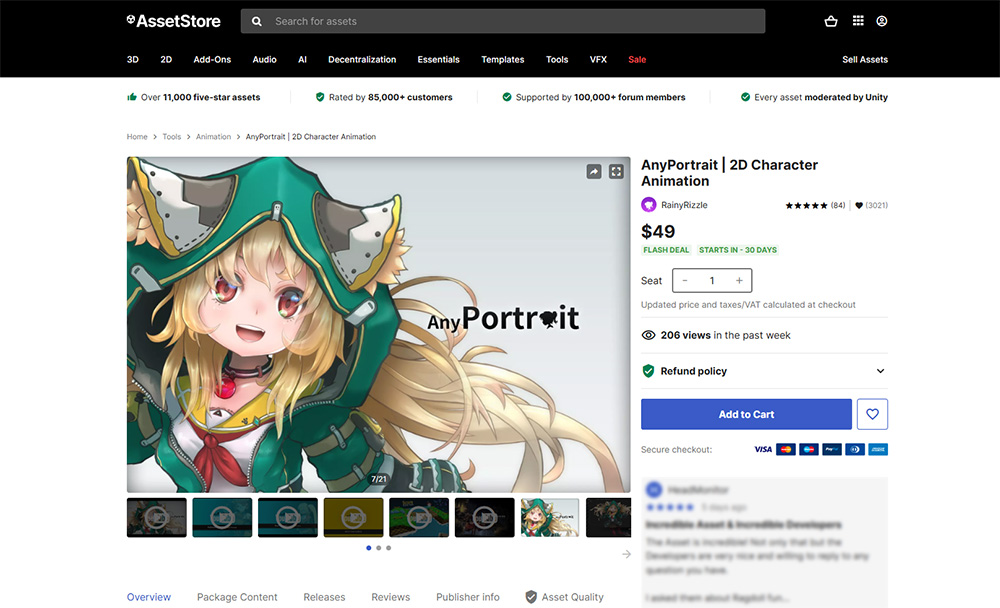Open the Add-Ons category menu
The image size is (1000, 608).
[212, 59]
